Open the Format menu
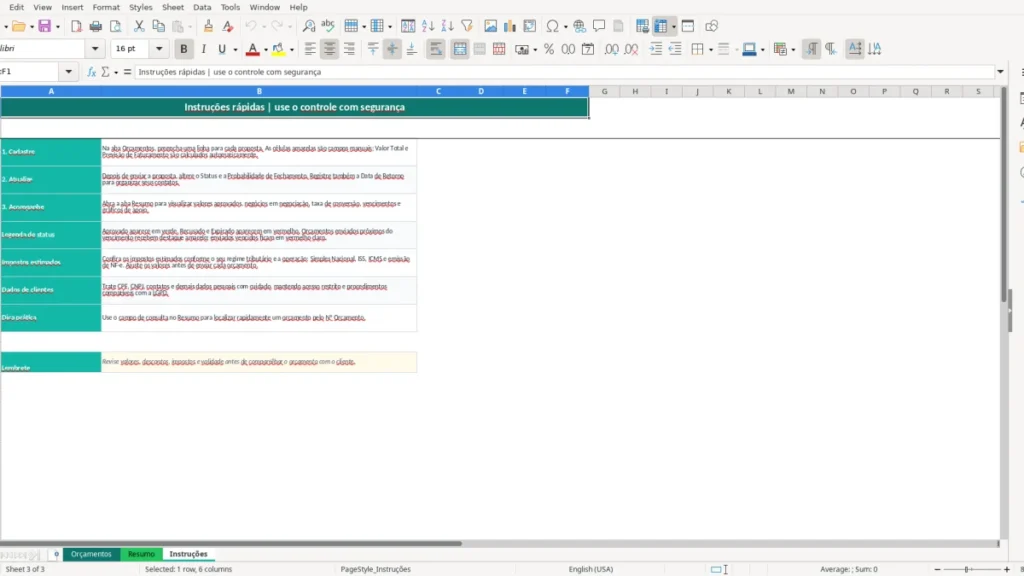The image size is (1024, 576). click(x=106, y=7)
